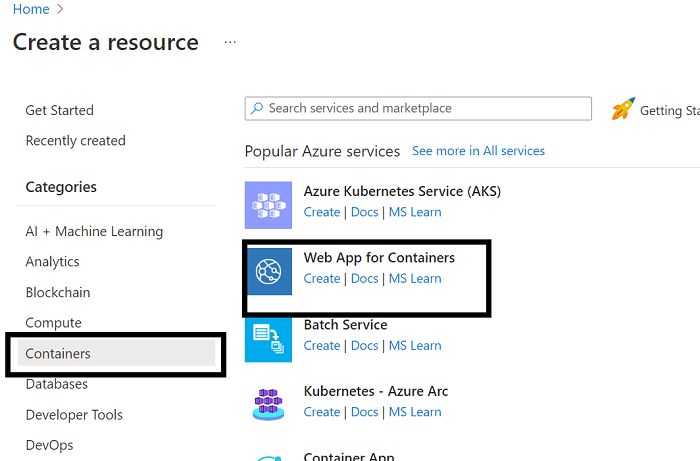Click the Kubernetes Azure Arc icon
This screenshot has height=461, width=700.
coord(268,405)
